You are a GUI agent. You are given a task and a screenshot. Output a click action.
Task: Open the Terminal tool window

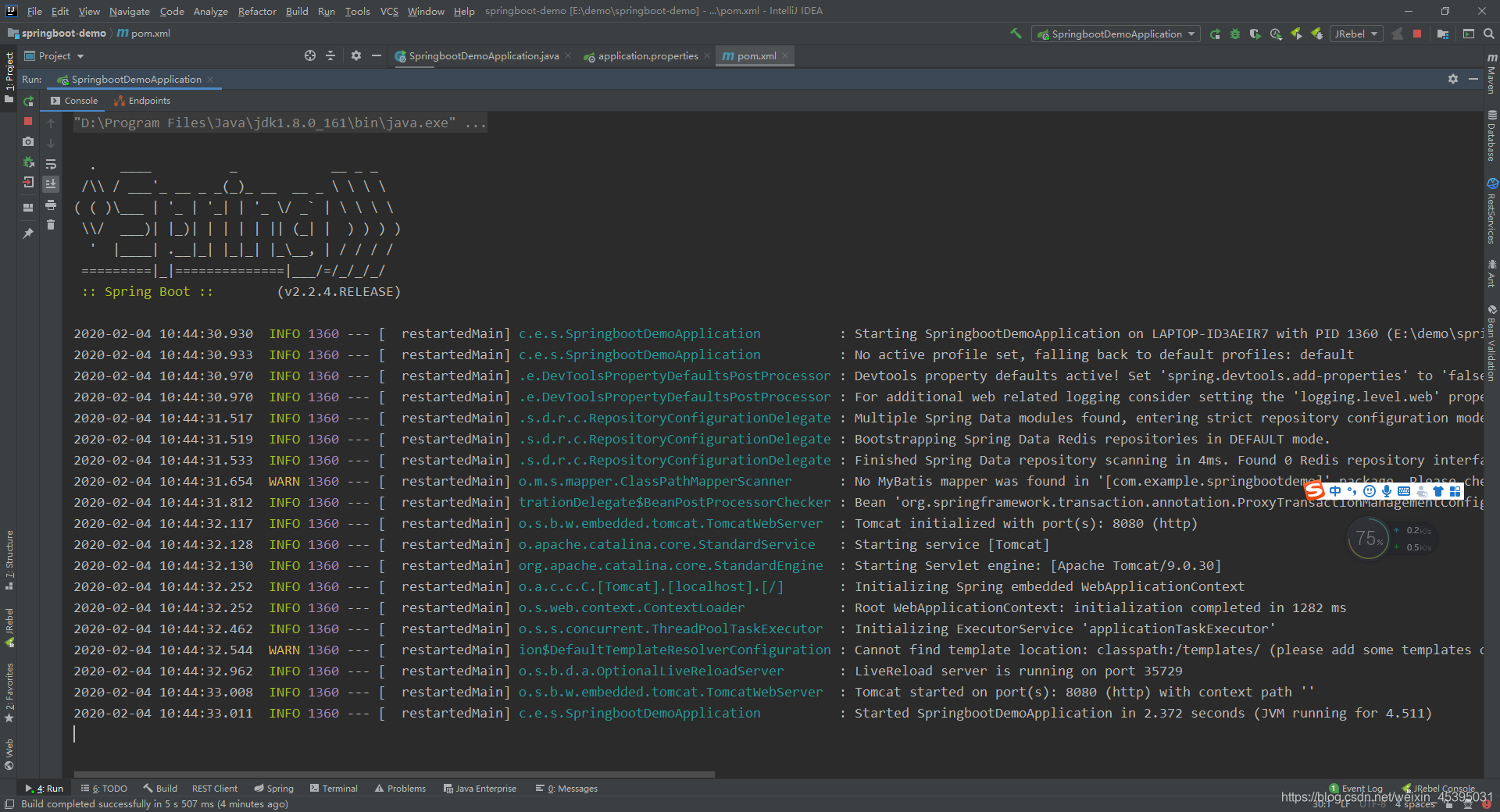[x=334, y=789]
